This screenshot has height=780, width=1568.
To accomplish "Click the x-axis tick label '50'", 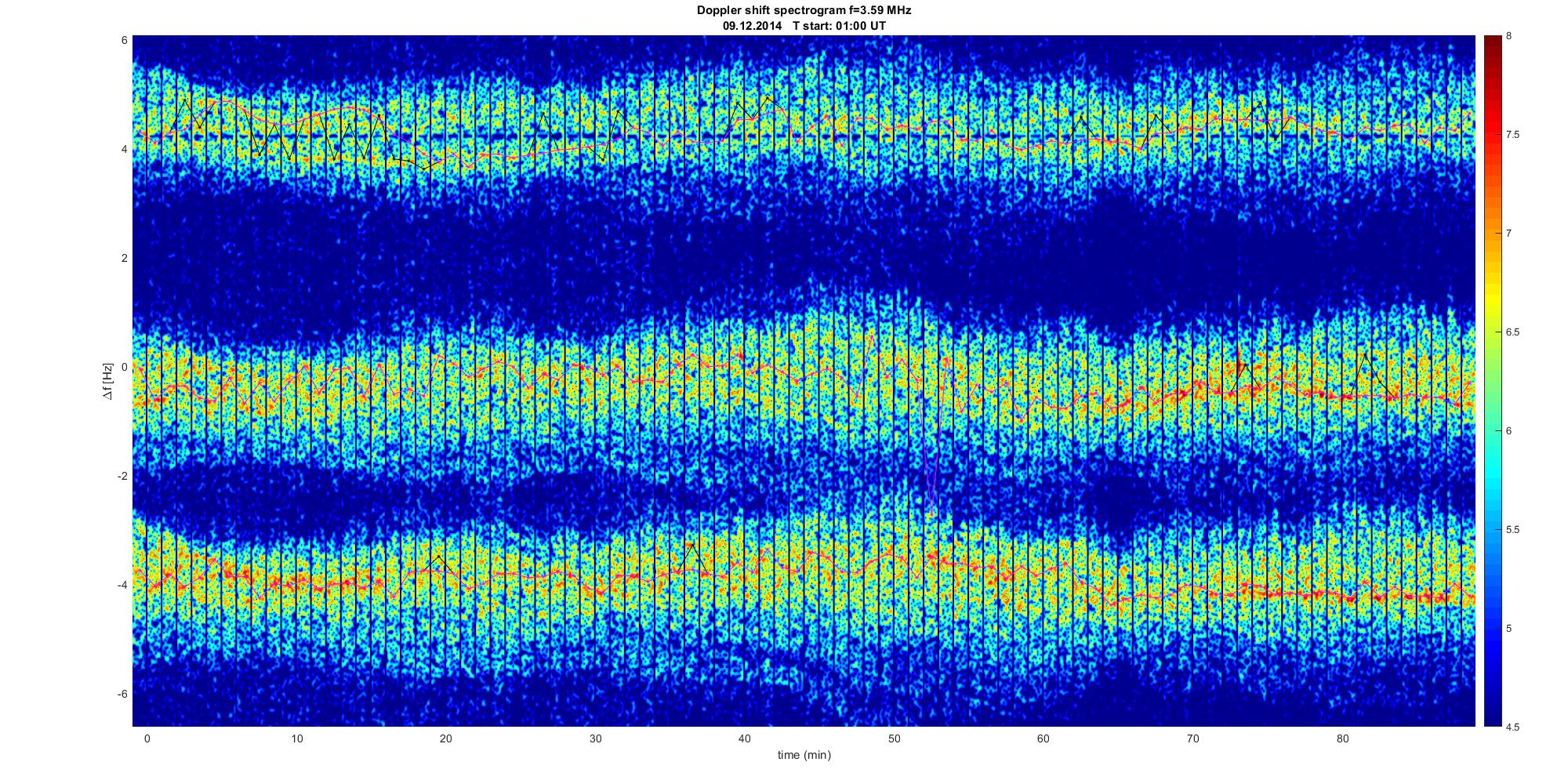I will (x=894, y=738).
